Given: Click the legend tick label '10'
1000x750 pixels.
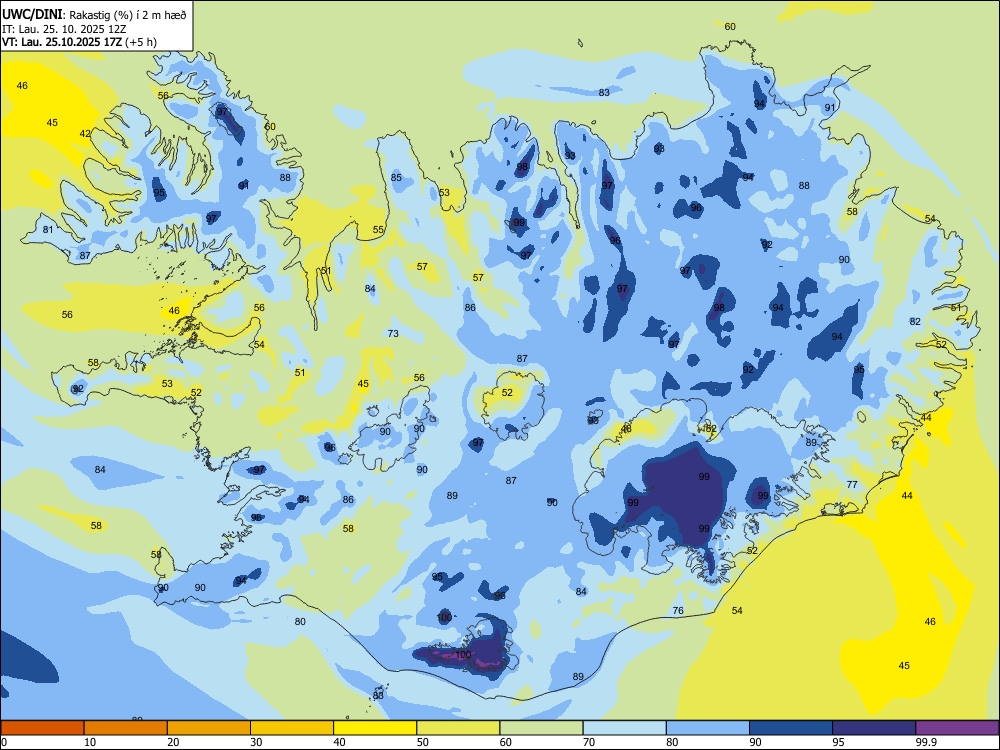Looking at the screenshot, I should (x=90, y=742).
